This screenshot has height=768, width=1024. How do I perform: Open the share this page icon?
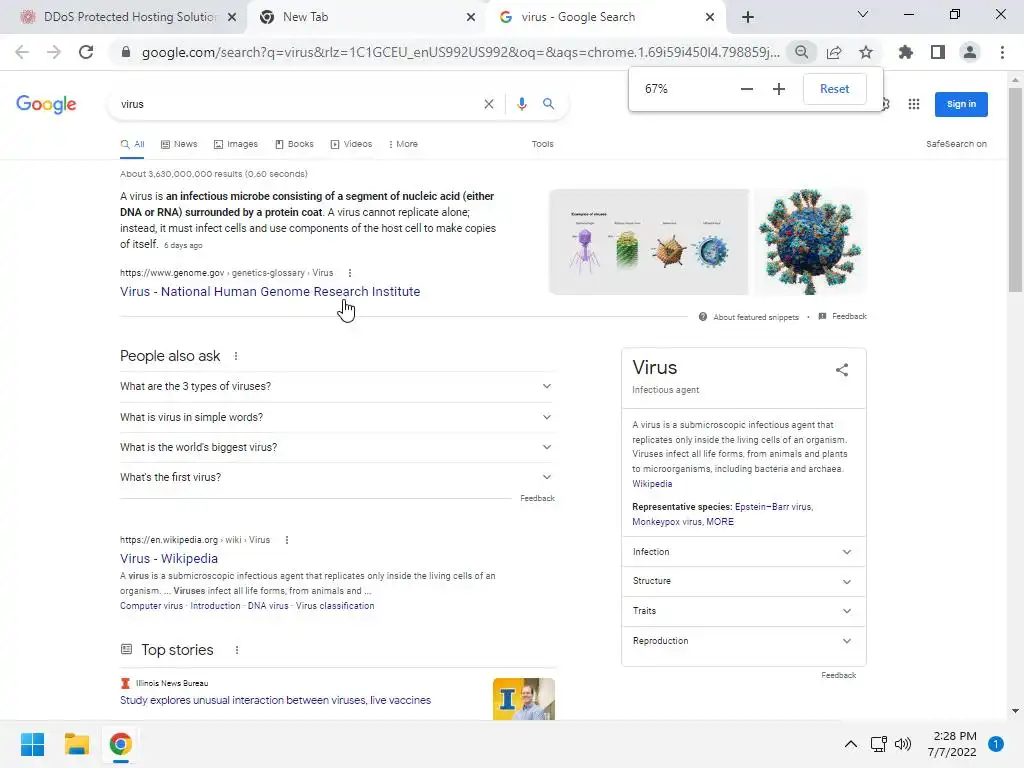834,52
